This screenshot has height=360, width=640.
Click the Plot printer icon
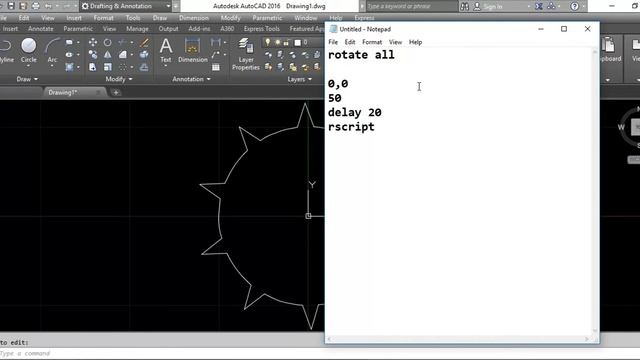pyautogui.click(x=36, y=6)
